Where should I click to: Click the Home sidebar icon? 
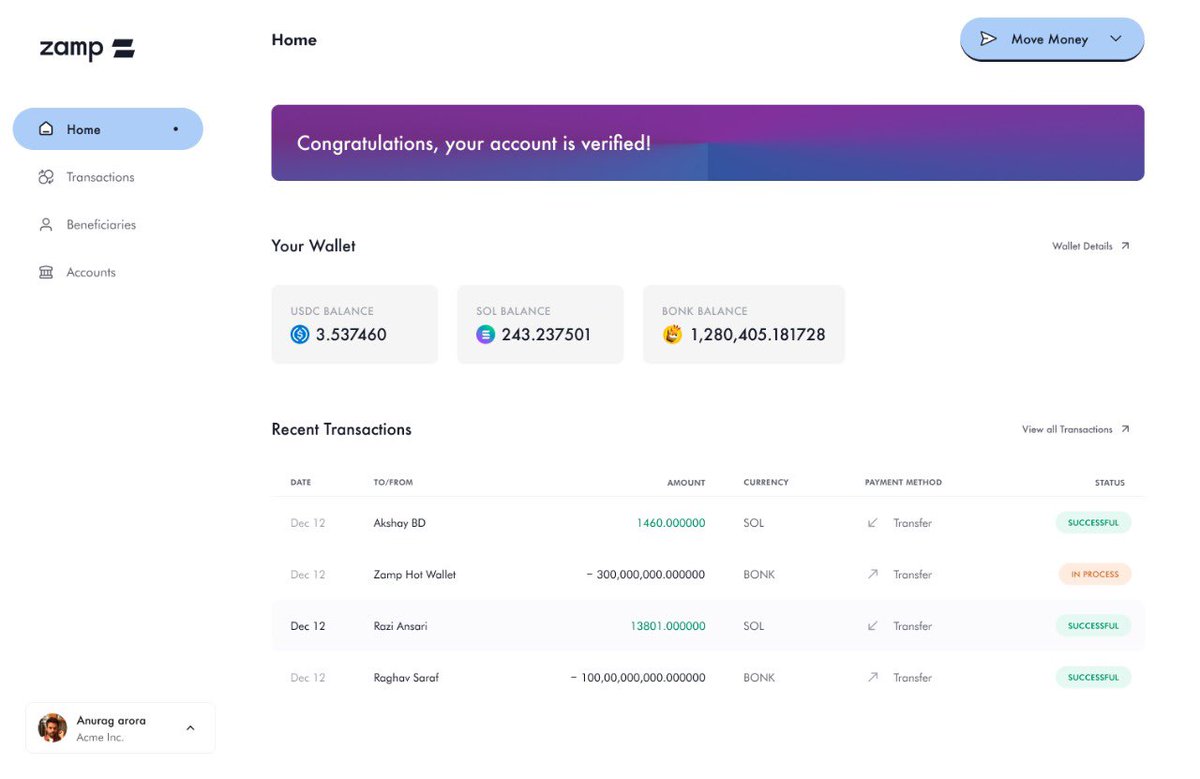(46, 129)
